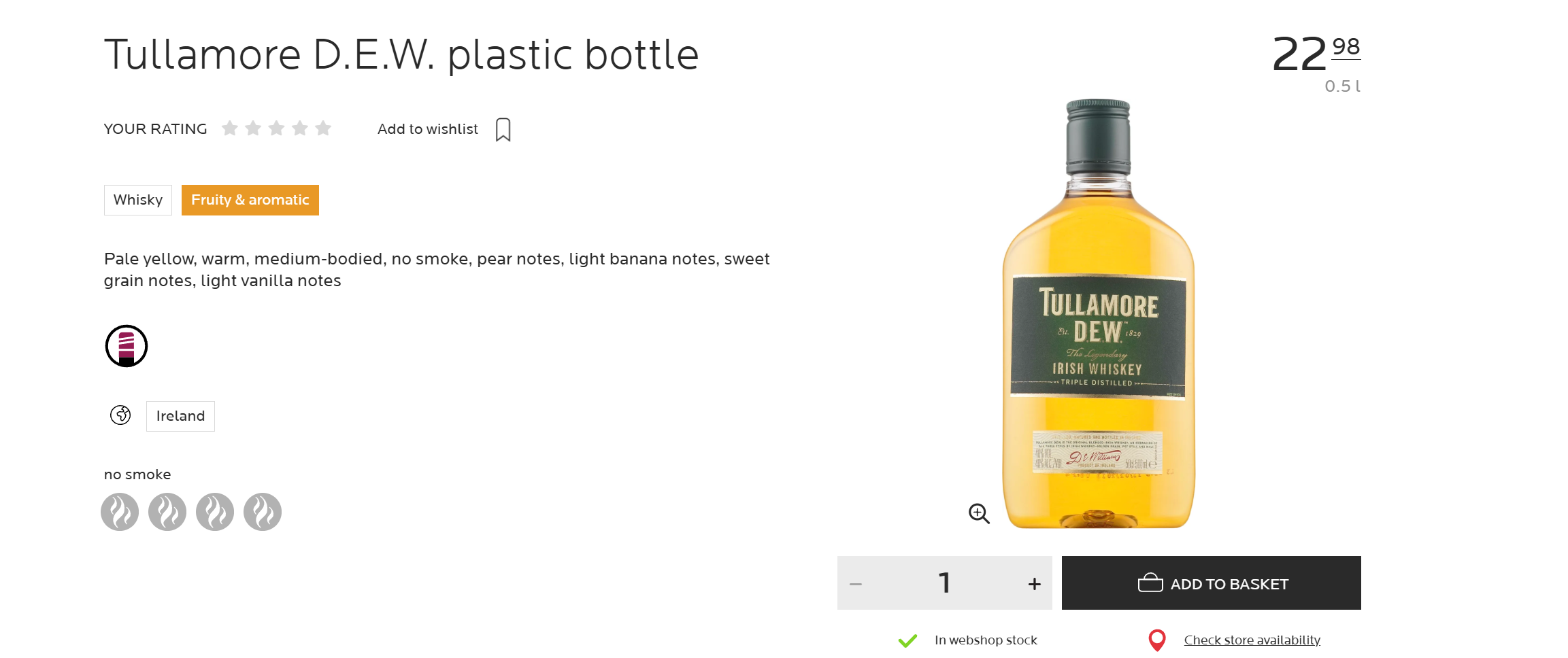Viewport: 1568px width, 658px height.
Task: Select the Fruity & aromatic tag
Action: coord(250,200)
